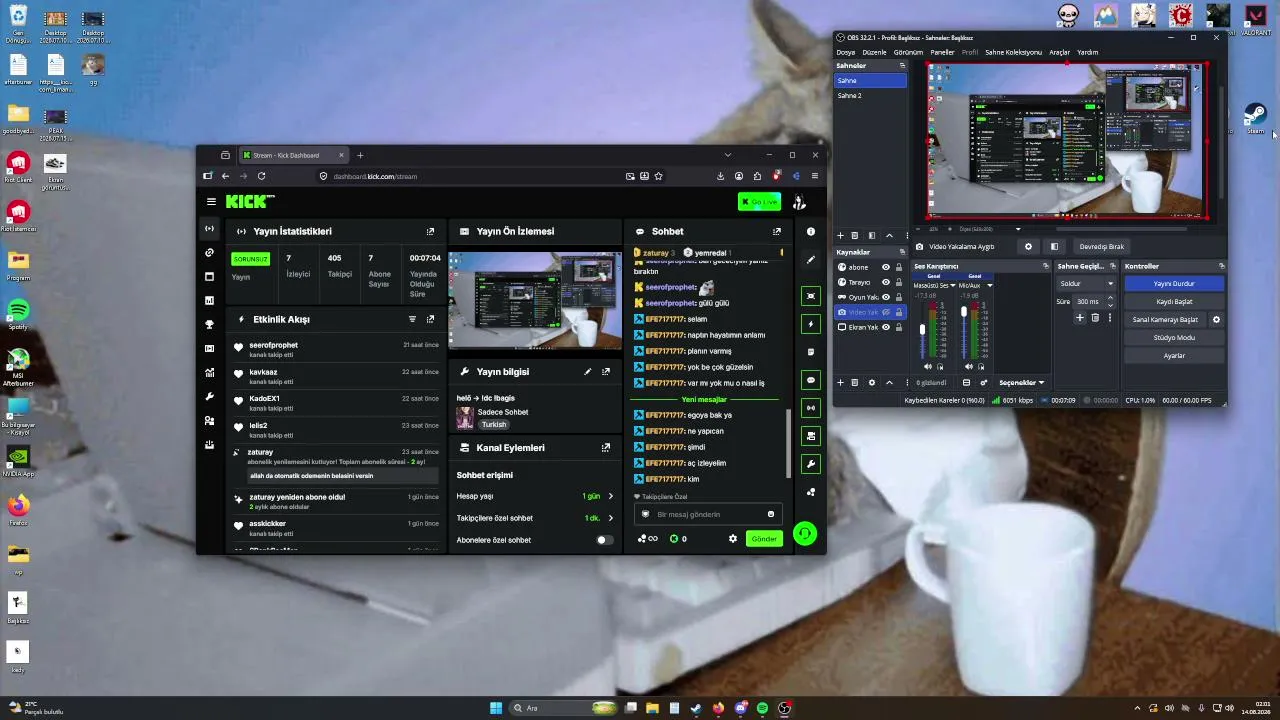Edit Yayın bilgisi with the pencil icon
The height and width of the screenshot is (720, 1280).
click(588, 371)
